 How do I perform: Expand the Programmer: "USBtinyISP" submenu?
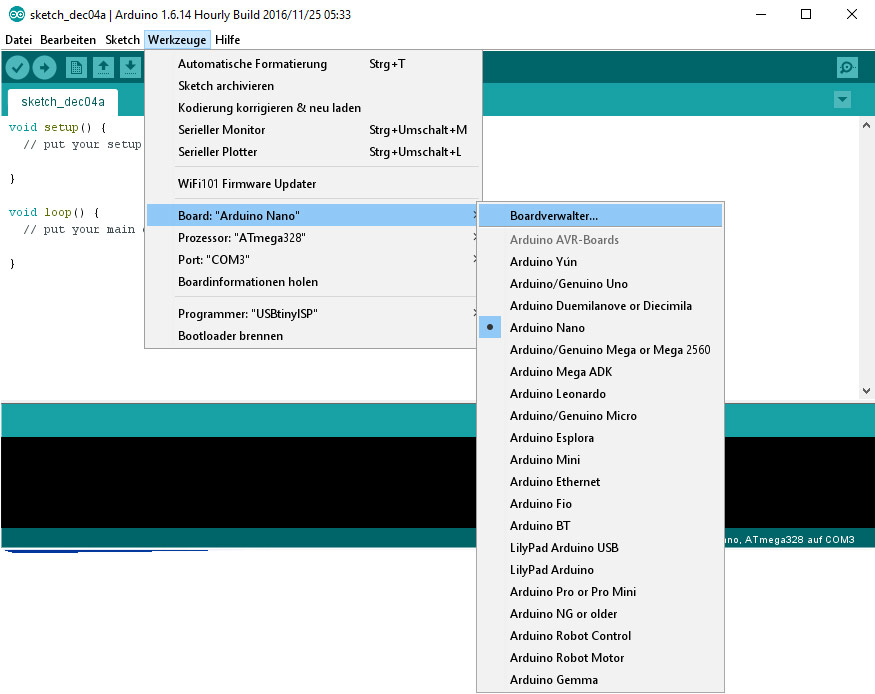[312, 314]
